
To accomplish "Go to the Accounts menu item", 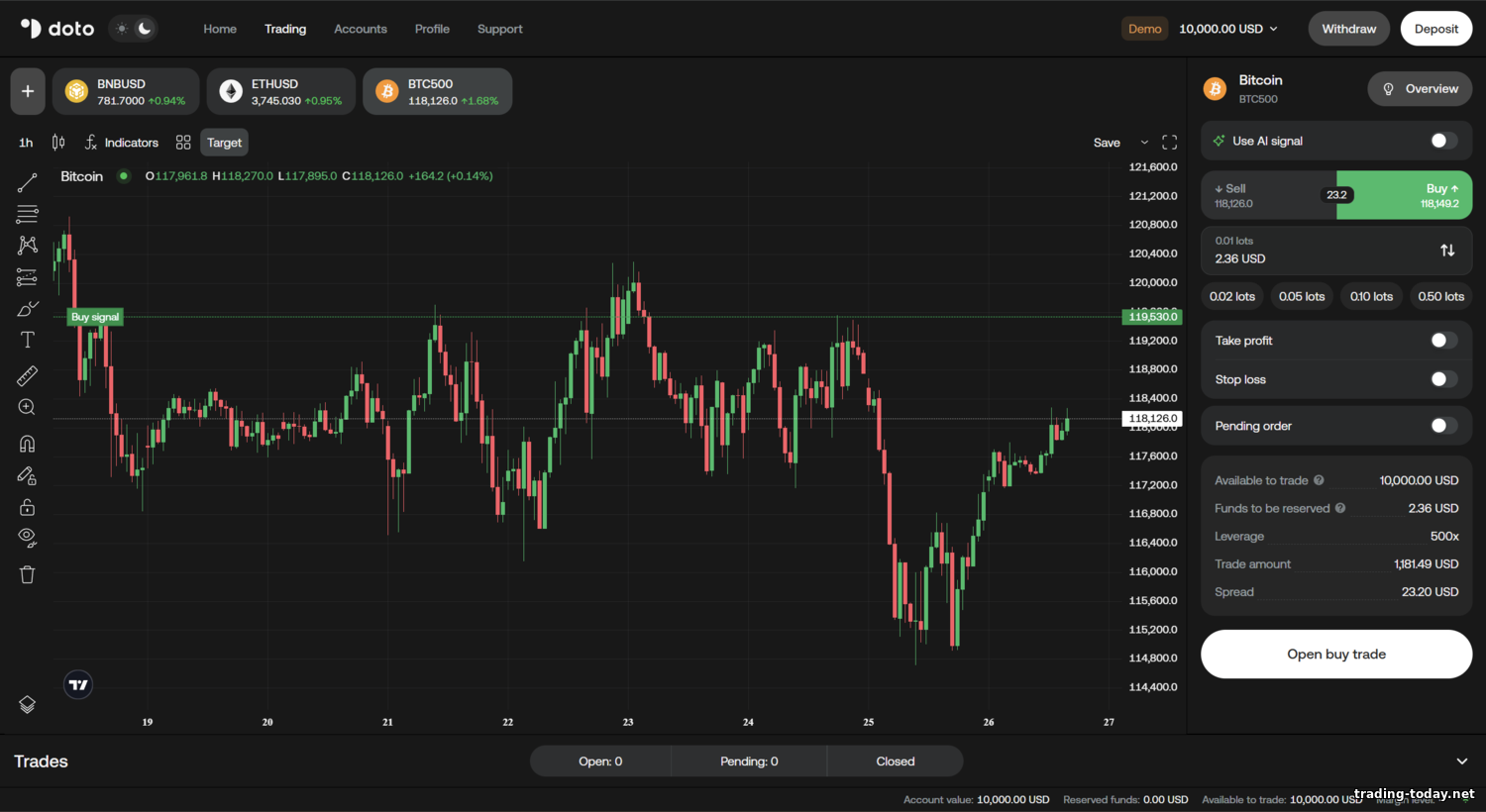I will (361, 29).
